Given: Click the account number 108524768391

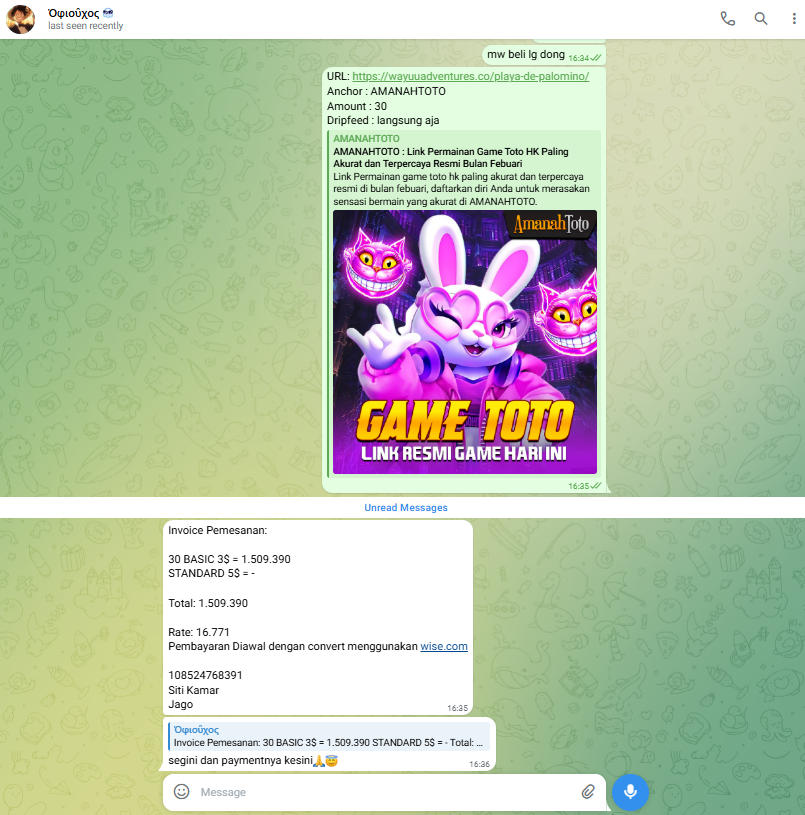Looking at the screenshot, I should (205, 675).
